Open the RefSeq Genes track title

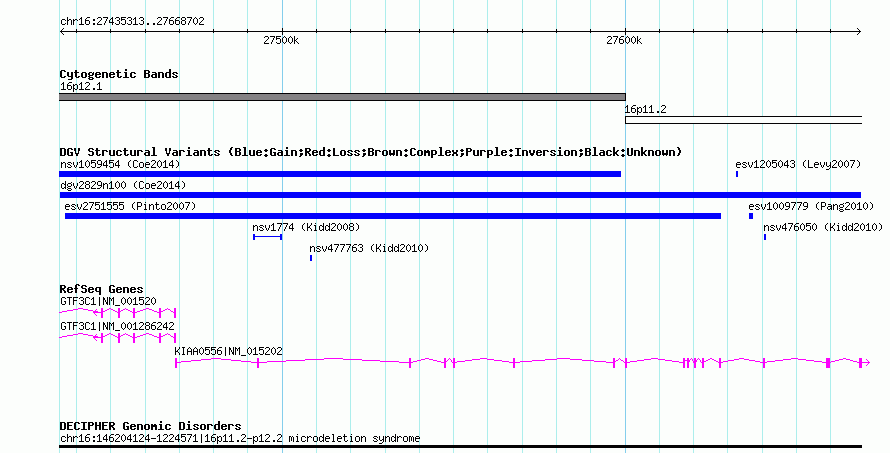coord(102,289)
